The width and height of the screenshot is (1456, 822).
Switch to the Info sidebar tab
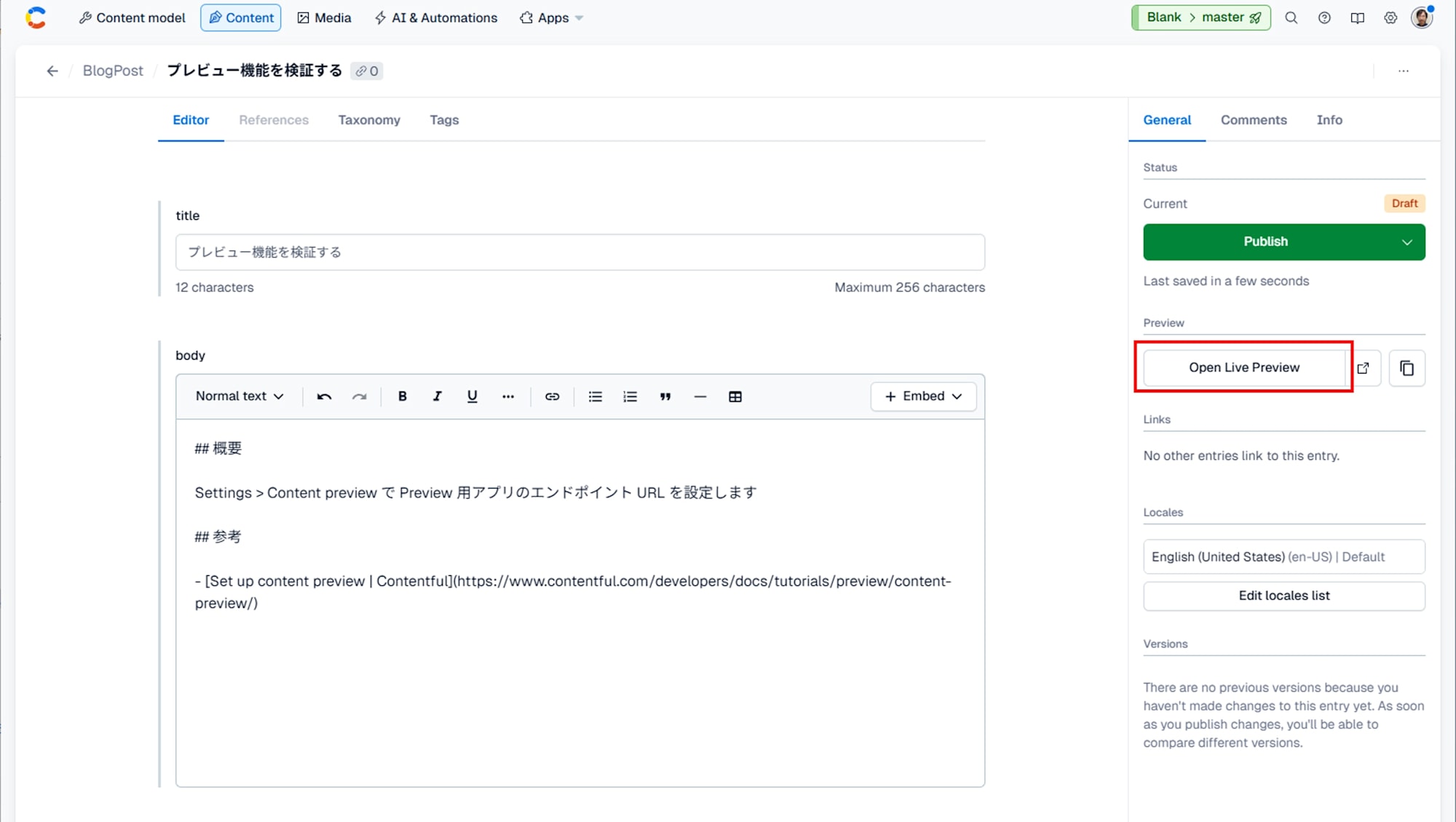click(1329, 120)
